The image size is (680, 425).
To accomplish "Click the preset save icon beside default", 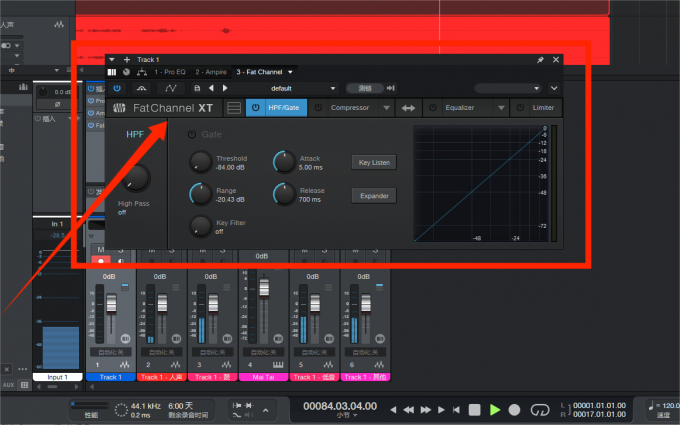I will pos(197,88).
